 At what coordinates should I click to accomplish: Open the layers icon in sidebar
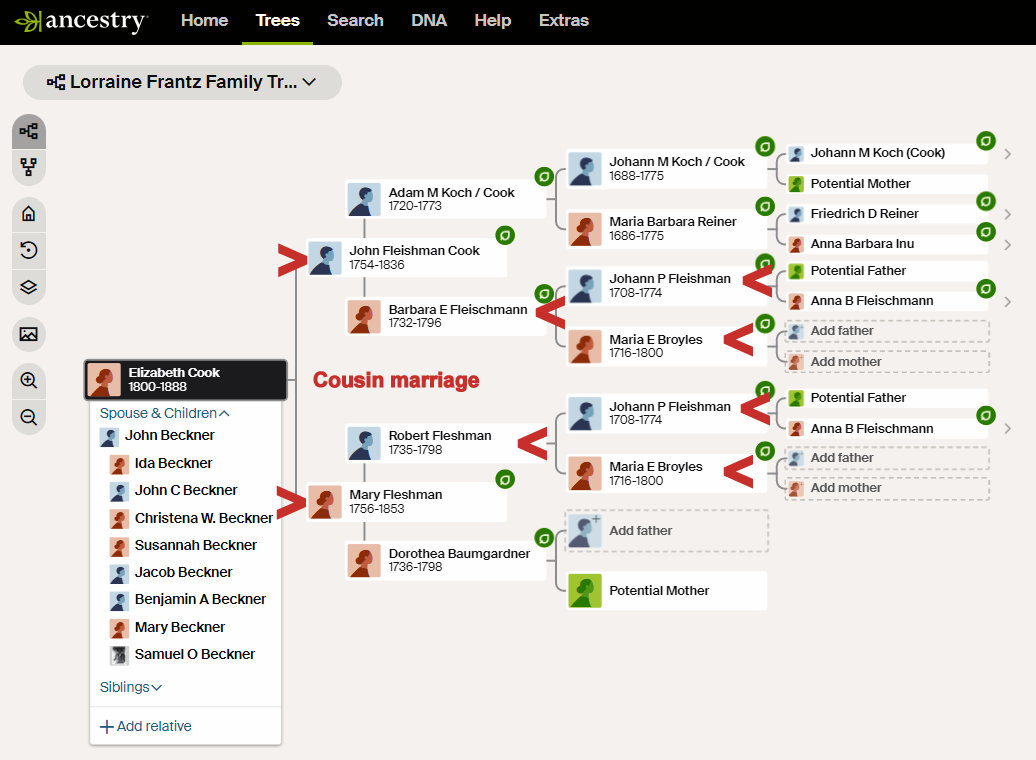[29, 287]
